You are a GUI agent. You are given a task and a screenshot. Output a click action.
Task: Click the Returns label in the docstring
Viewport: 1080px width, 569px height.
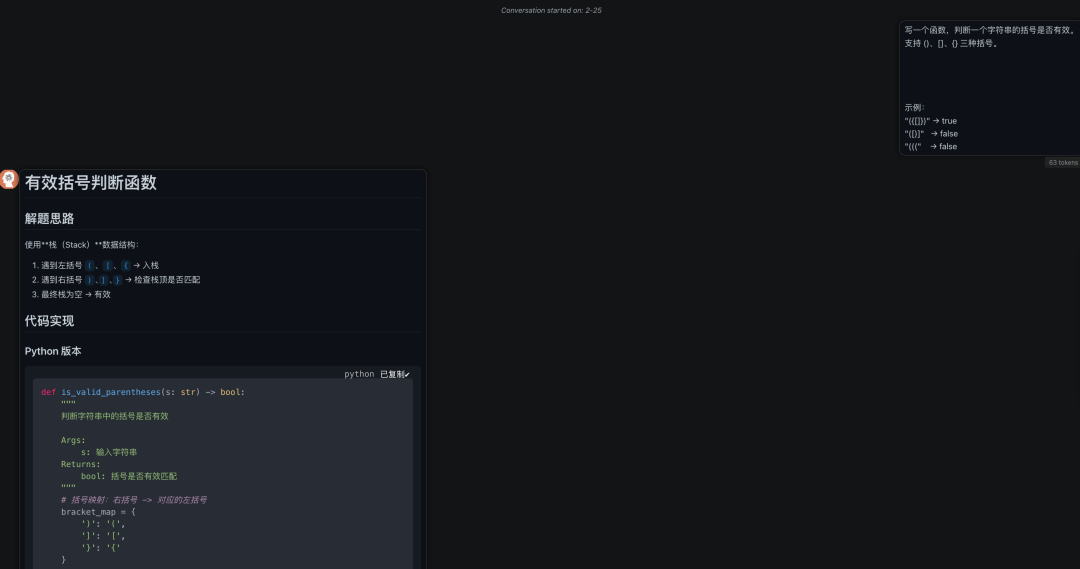click(x=80, y=464)
